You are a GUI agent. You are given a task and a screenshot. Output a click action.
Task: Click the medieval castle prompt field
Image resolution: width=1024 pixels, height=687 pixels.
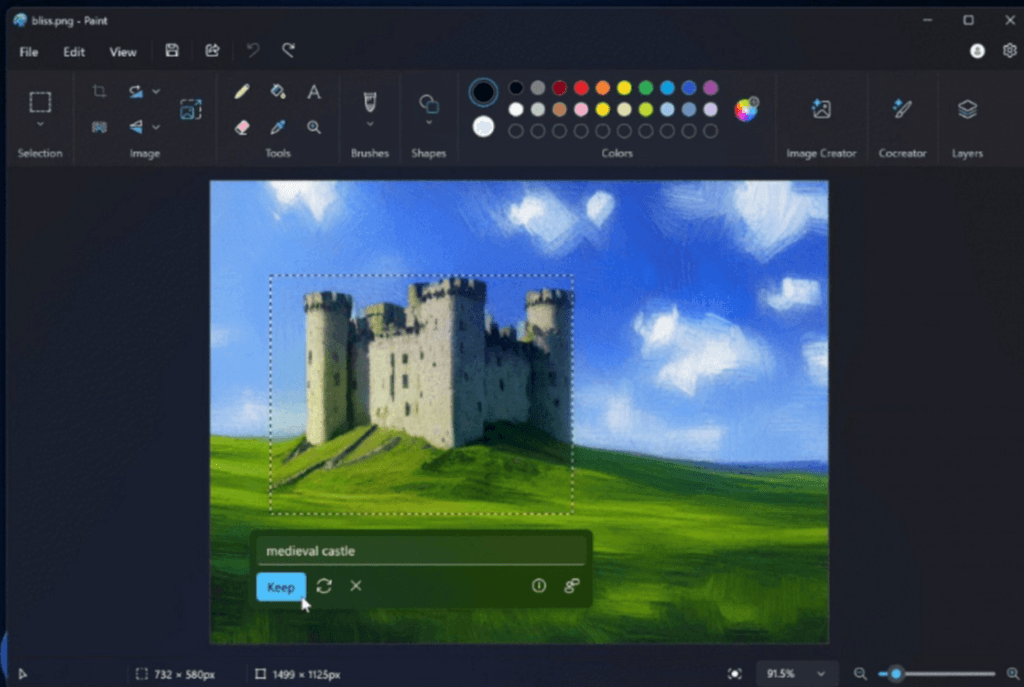tap(421, 551)
